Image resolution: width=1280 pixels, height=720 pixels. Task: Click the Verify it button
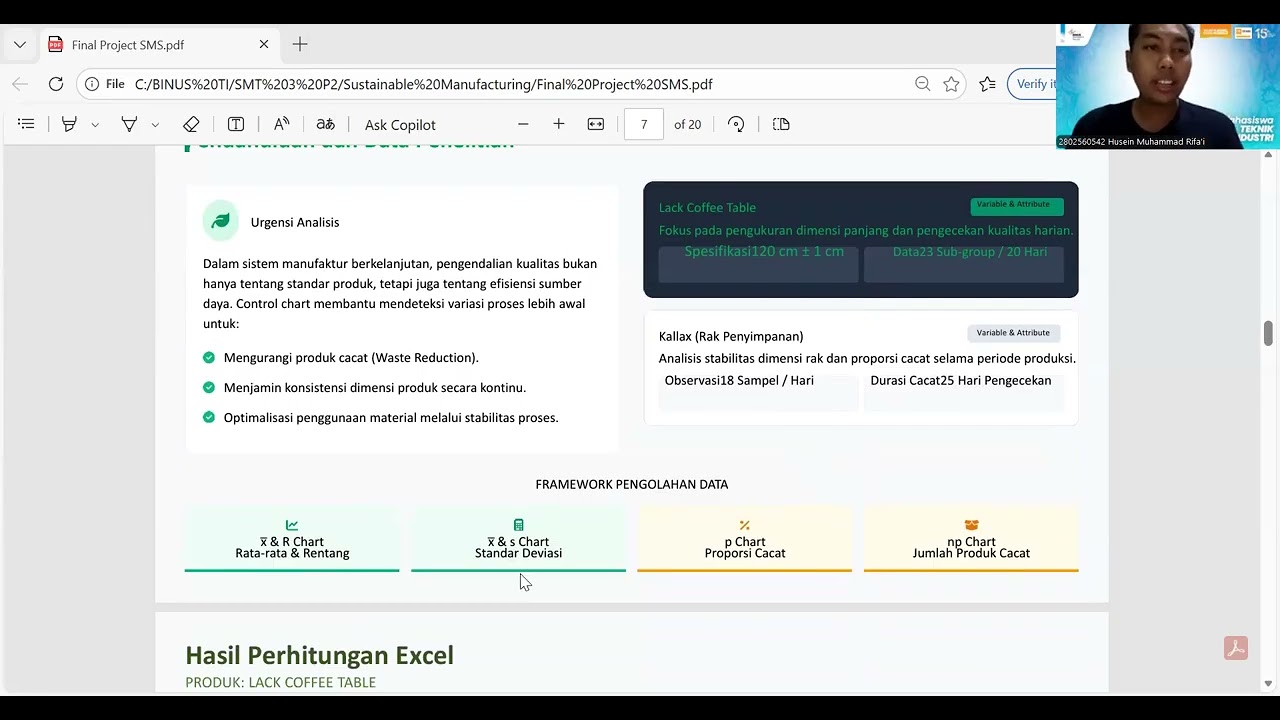tap(1032, 84)
